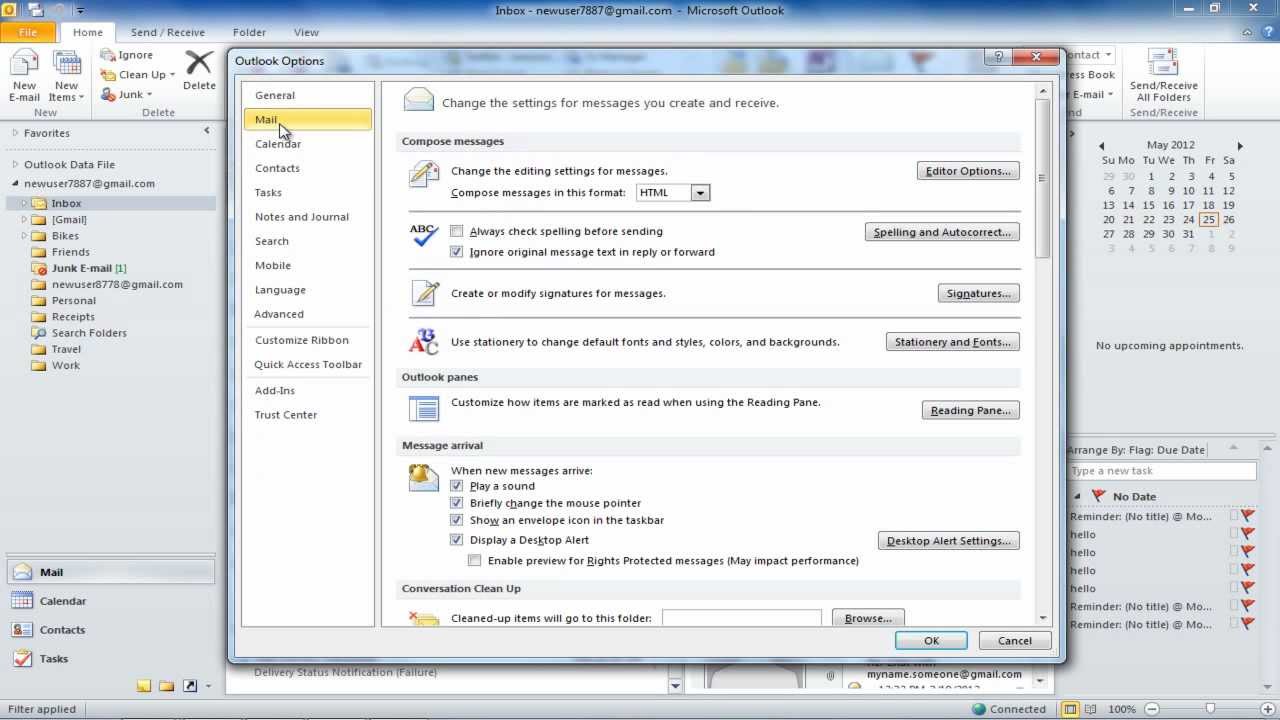Enable preview for Rights Protected messages
Screen dimensions: 1280x720
tap(475, 561)
